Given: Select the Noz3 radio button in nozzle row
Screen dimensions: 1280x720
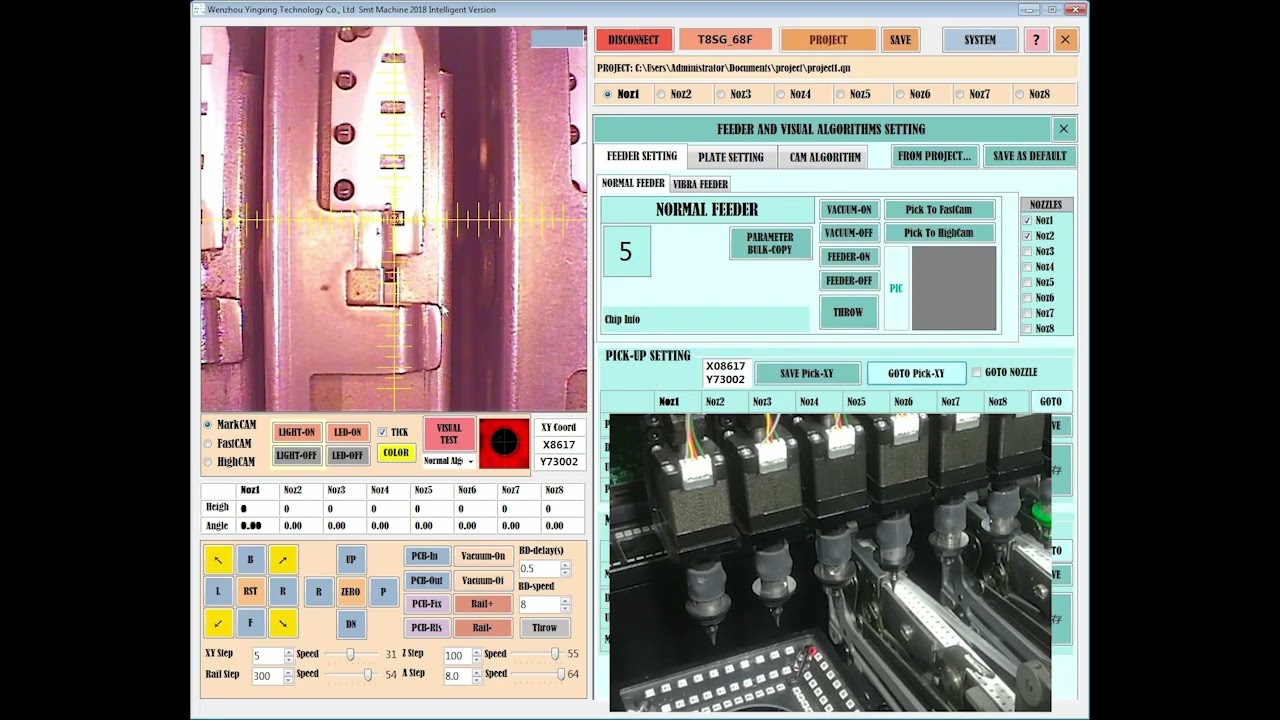Looking at the screenshot, I should coord(721,94).
